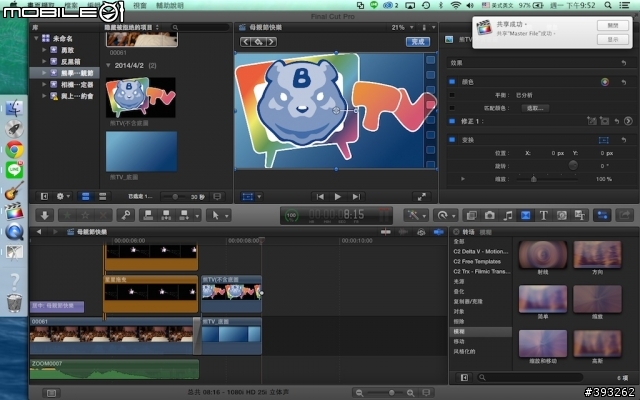Collapse the 2014/4/2 date group
The height and width of the screenshot is (400, 640).
(108, 65)
